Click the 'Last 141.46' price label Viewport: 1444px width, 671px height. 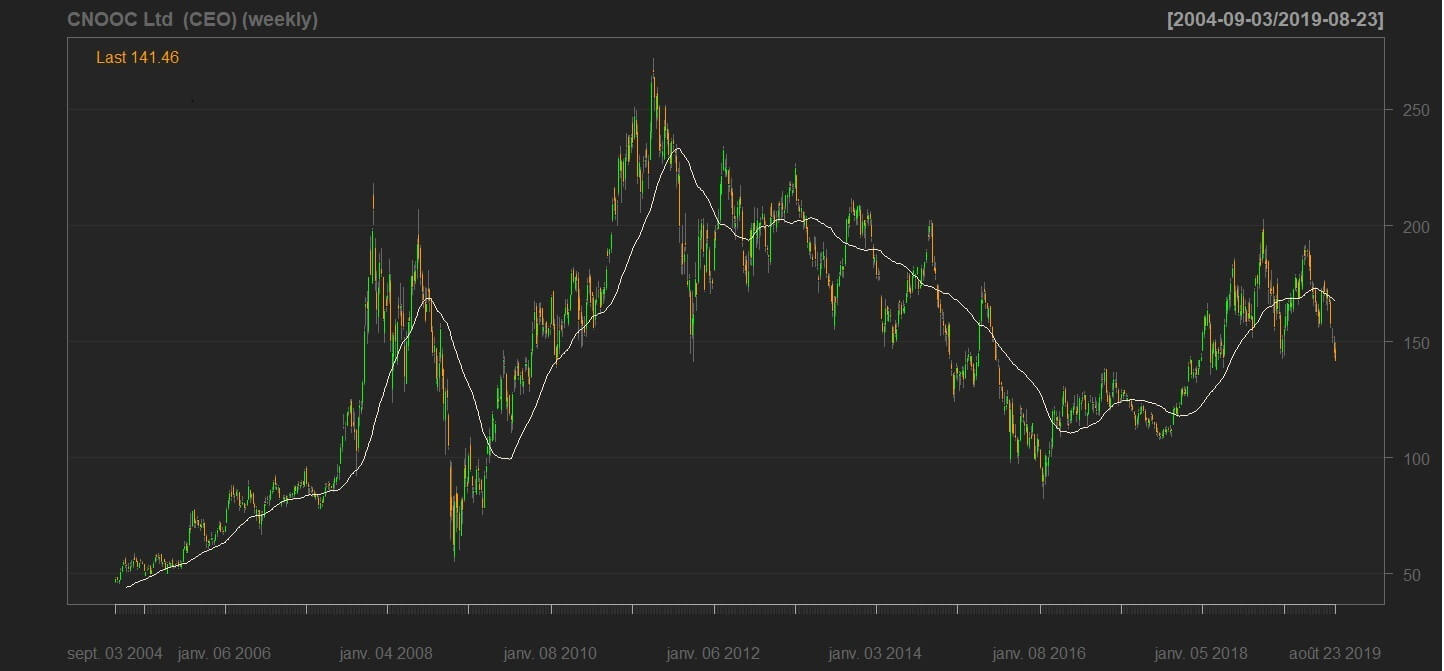(x=137, y=58)
